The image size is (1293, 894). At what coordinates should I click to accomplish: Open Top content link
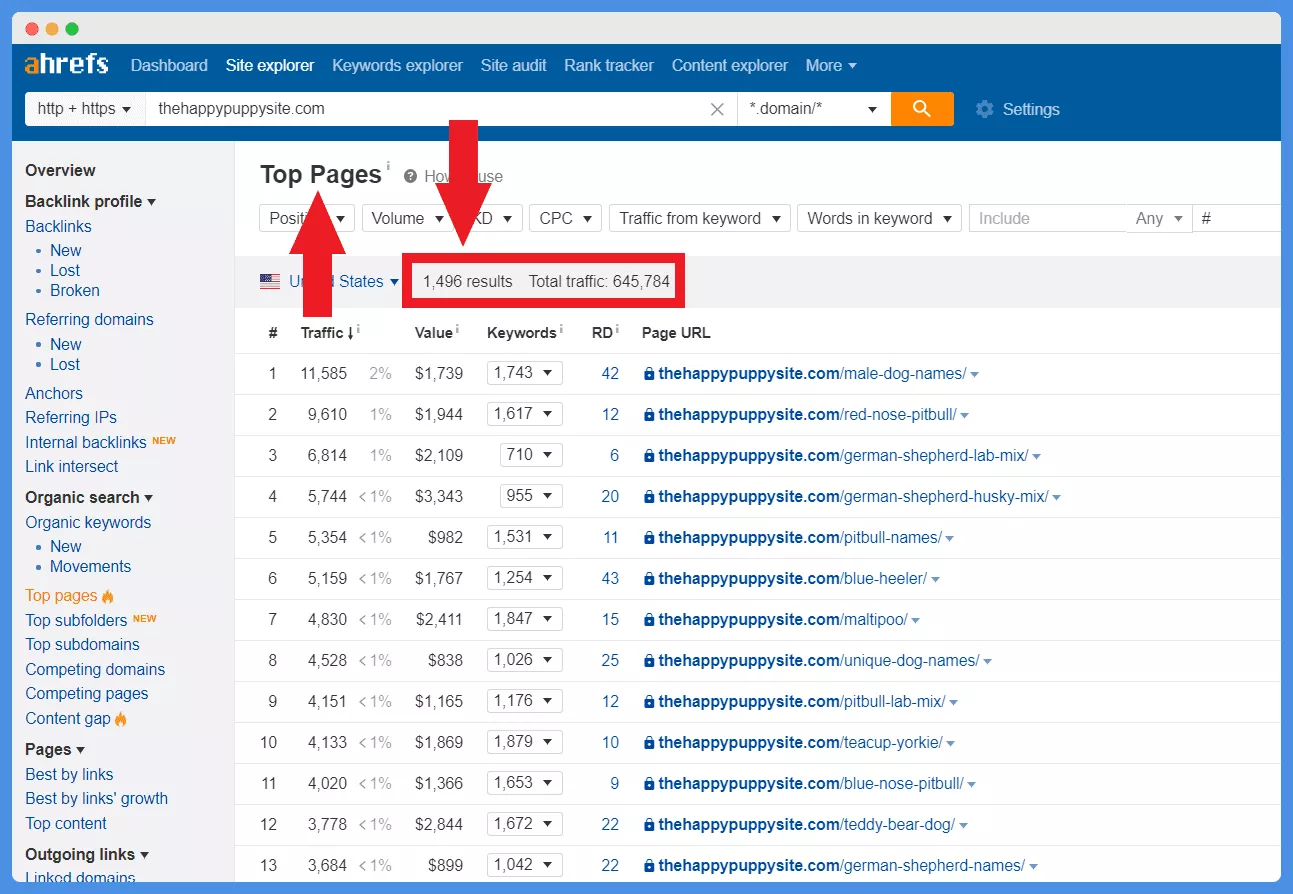pos(66,823)
